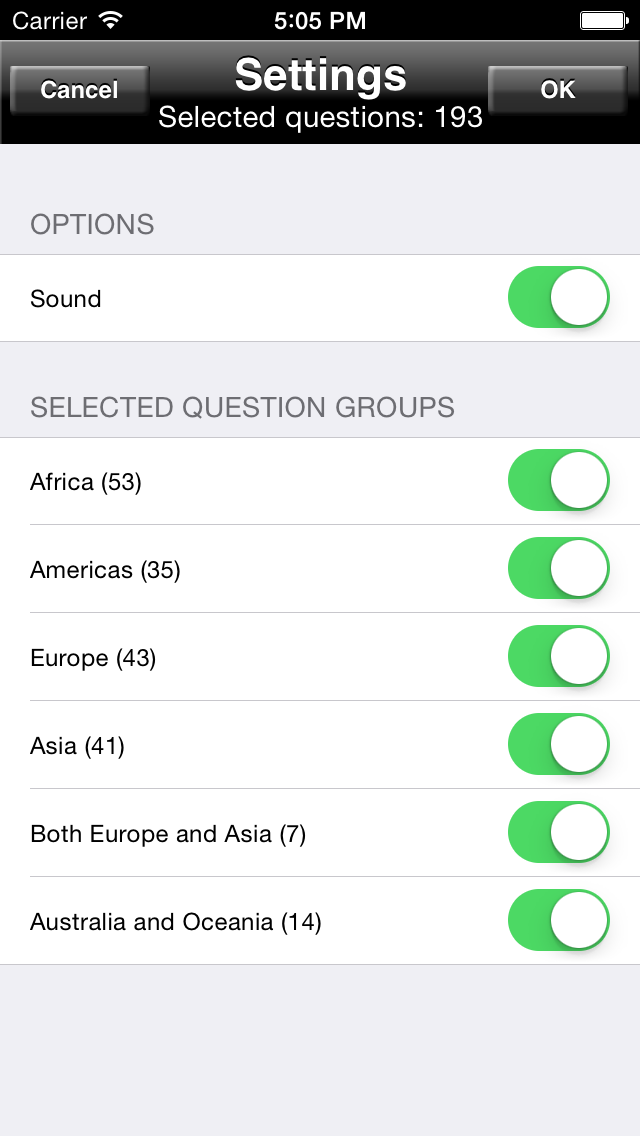640x1136 pixels.
Task: Tap the Sound row label
Action: pos(65,297)
